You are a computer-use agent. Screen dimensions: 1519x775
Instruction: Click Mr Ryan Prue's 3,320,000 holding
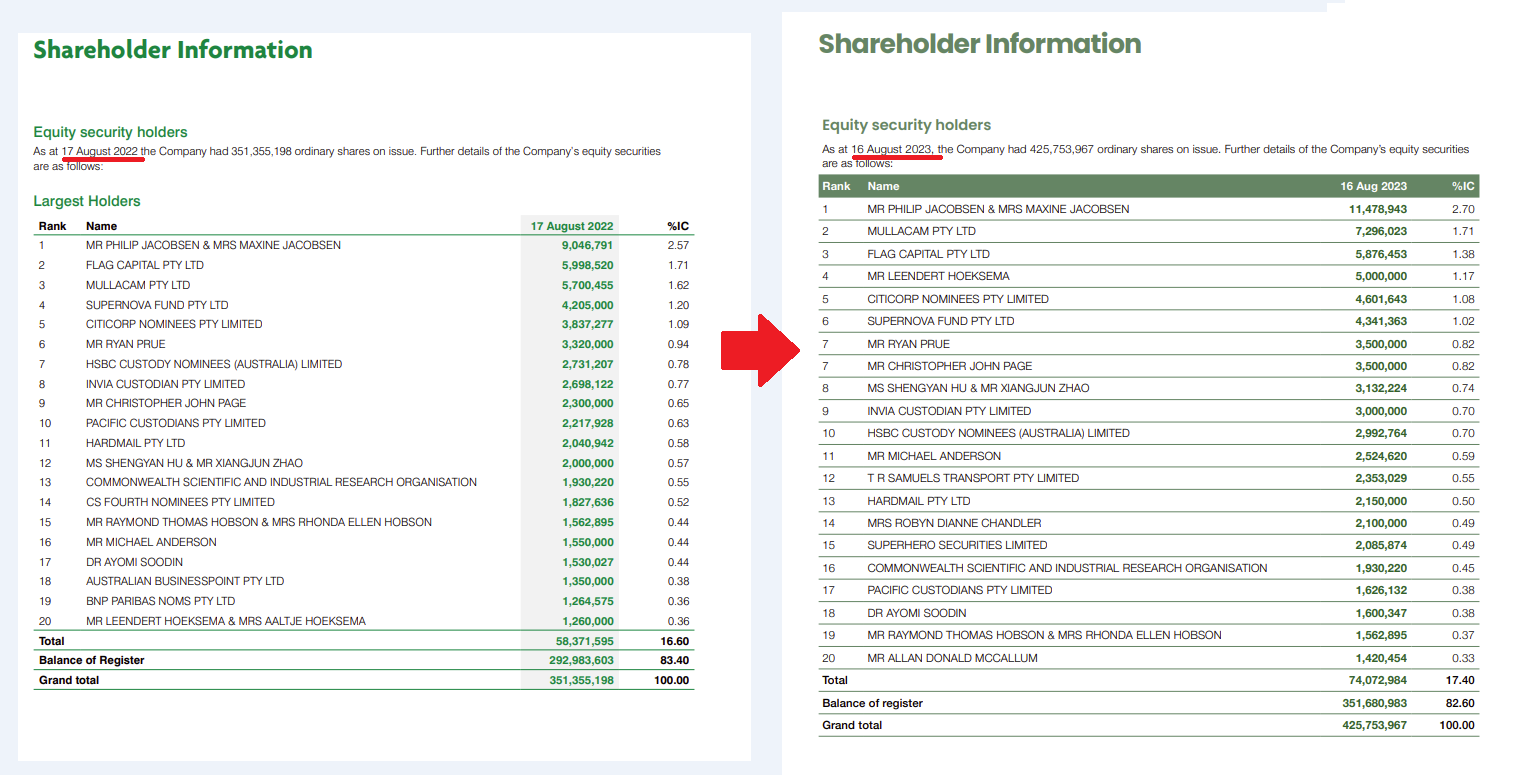coord(588,344)
